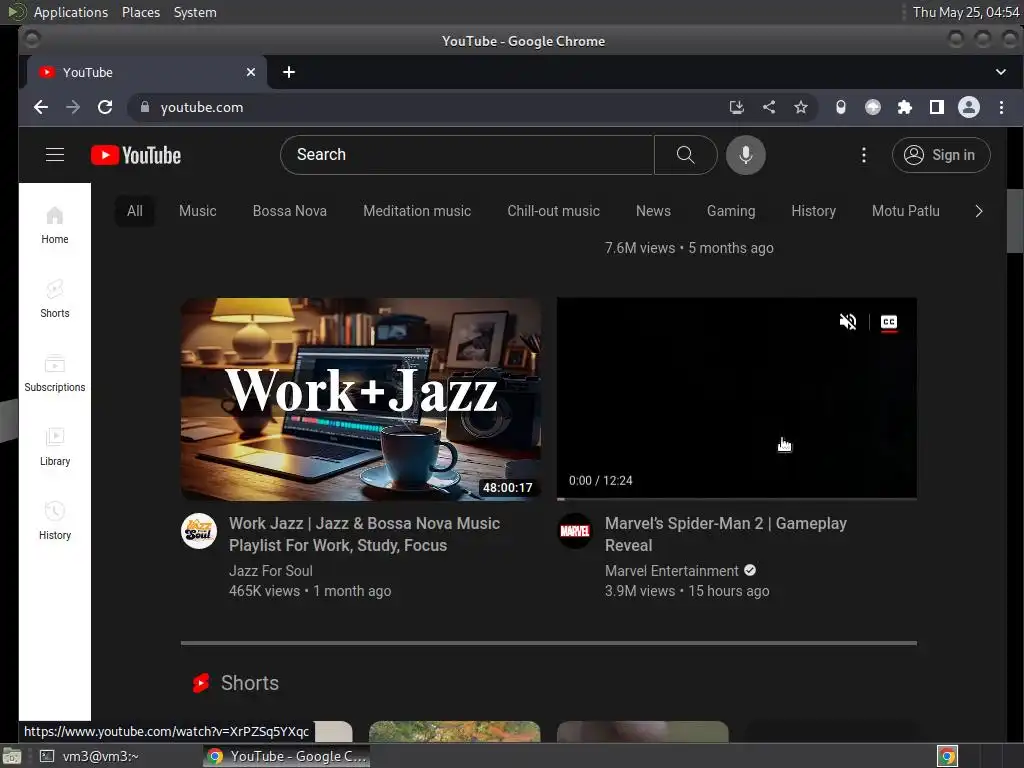
Task: Open the Applications menu
Action: (71, 12)
